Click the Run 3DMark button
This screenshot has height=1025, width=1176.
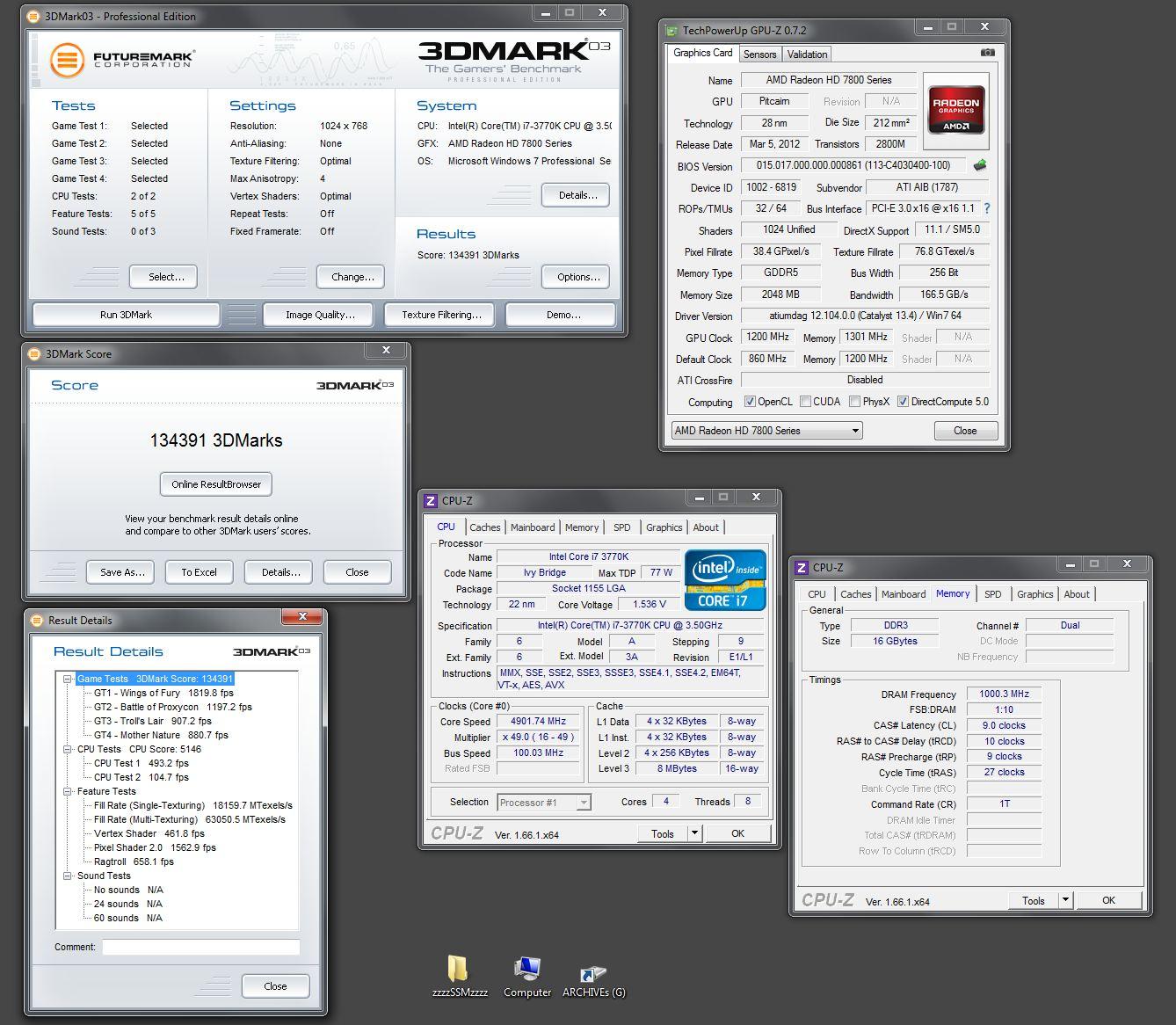[x=126, y=315]
